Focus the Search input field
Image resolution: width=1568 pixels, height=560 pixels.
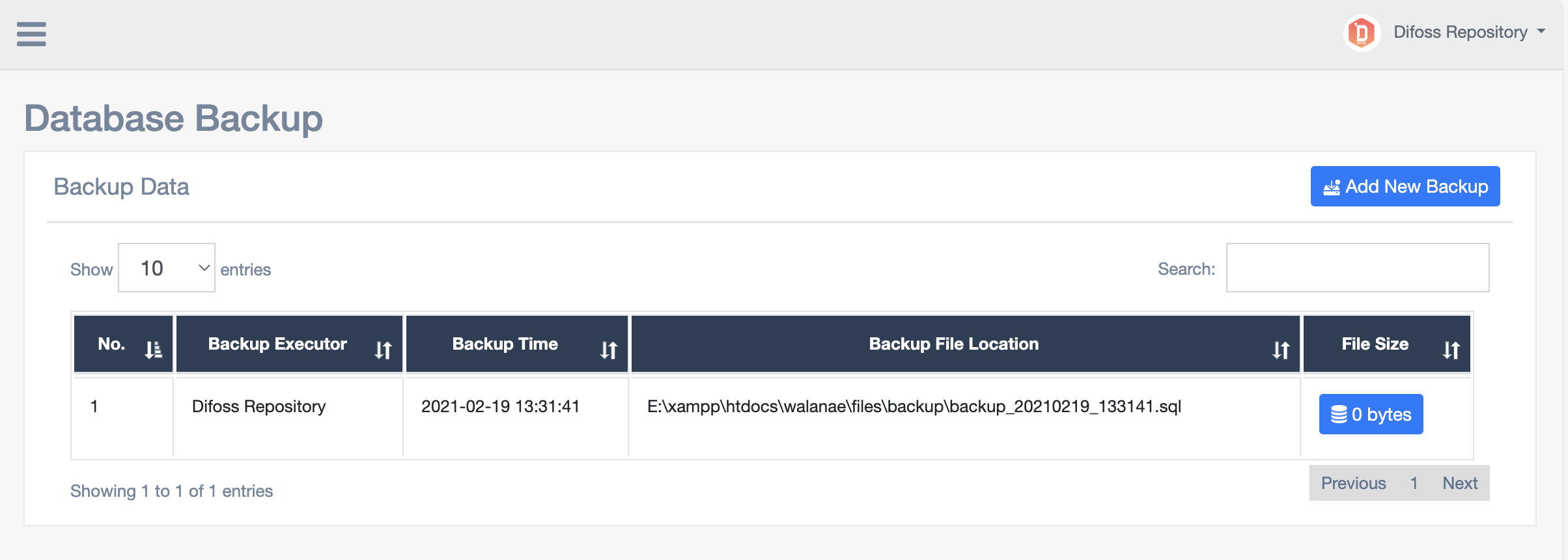click(1358, 268)
